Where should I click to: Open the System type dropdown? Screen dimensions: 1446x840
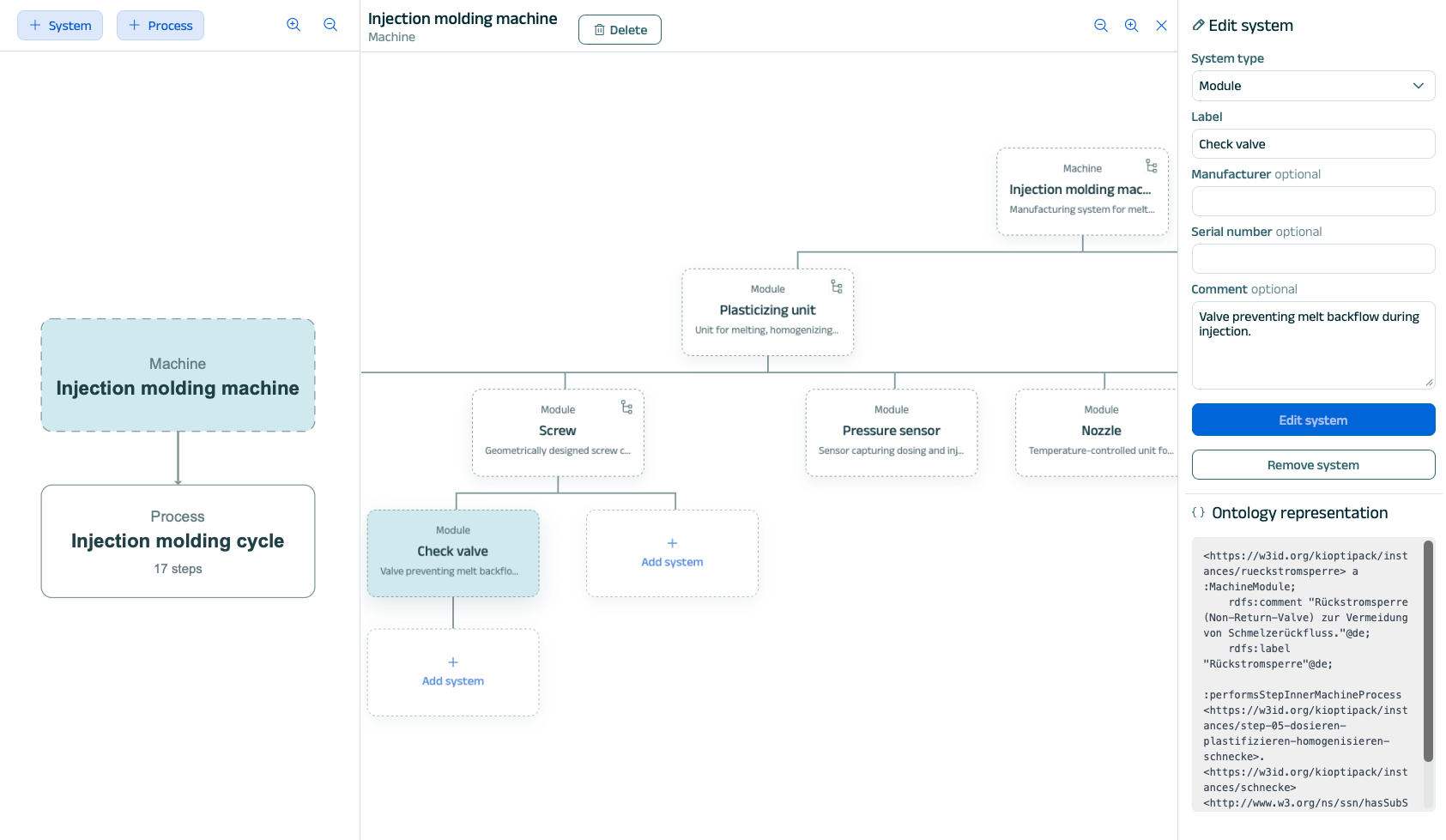pyautogui.click(x=1313, y=86)
